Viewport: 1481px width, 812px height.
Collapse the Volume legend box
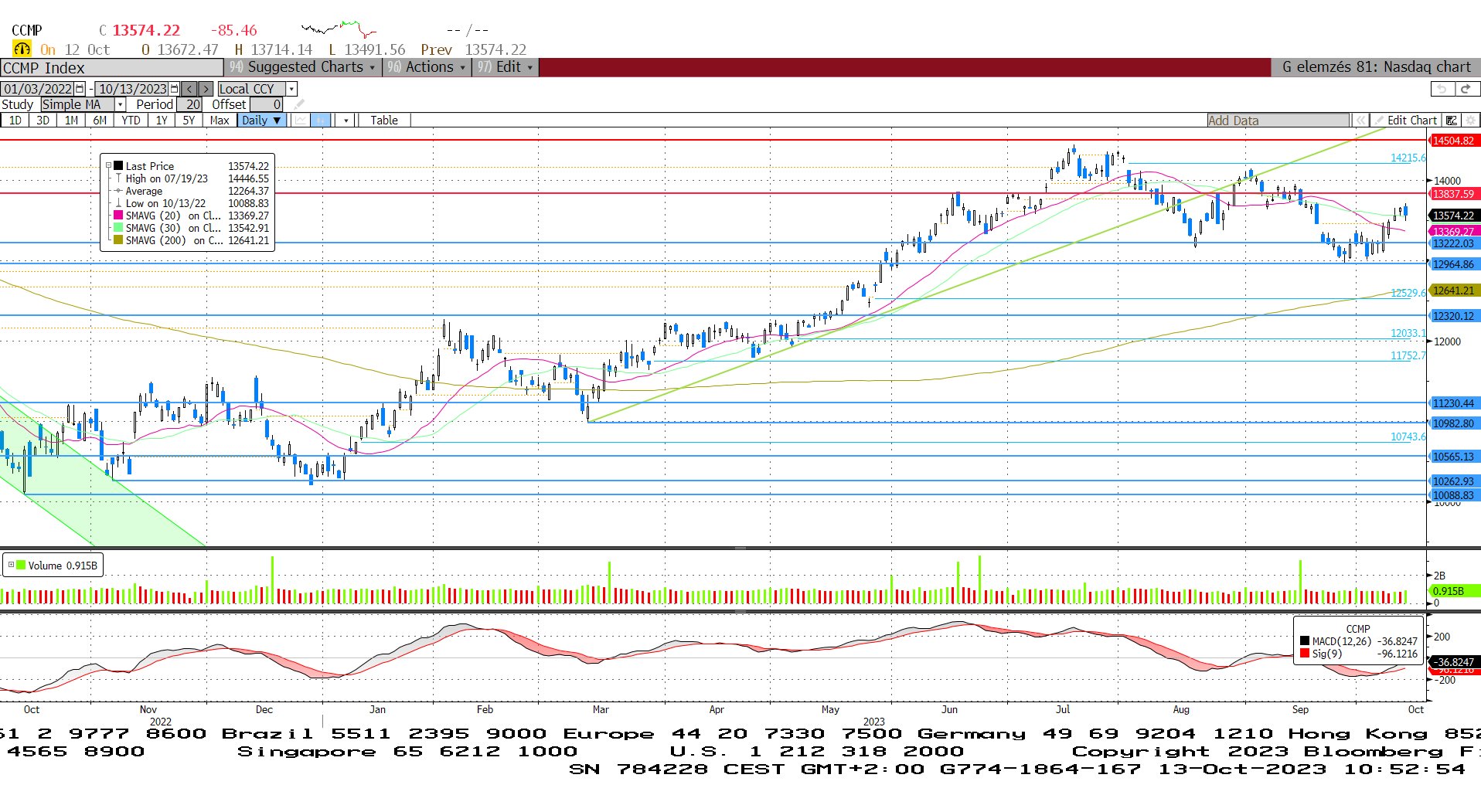(11, 565)
